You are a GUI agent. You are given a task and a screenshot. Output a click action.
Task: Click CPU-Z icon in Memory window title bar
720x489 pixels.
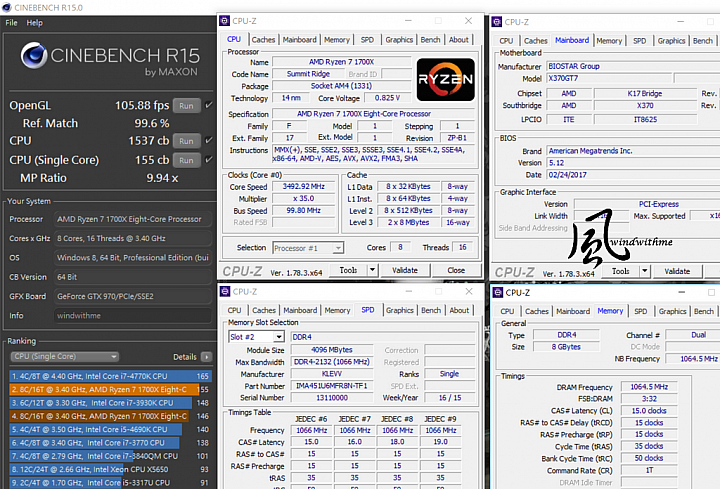pyautogui.click(x=497, y=292)
